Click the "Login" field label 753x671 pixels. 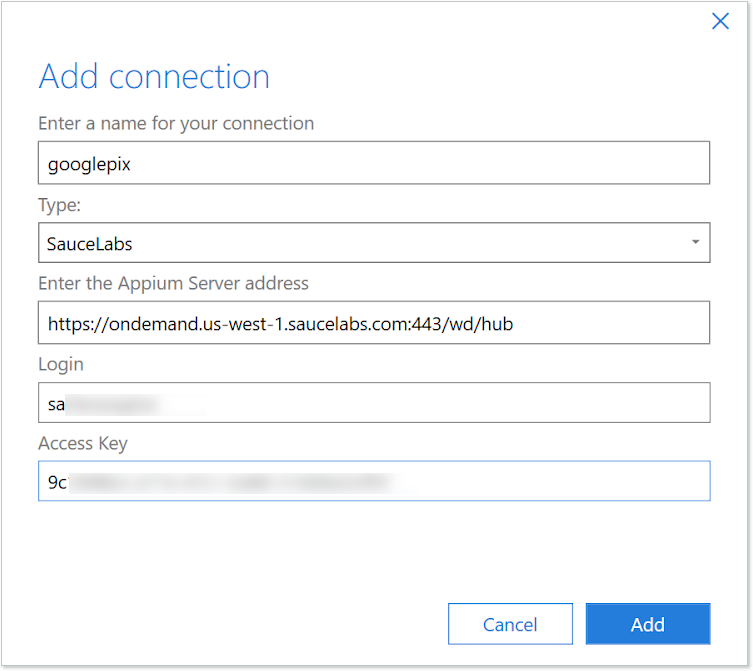pos(61,364)
